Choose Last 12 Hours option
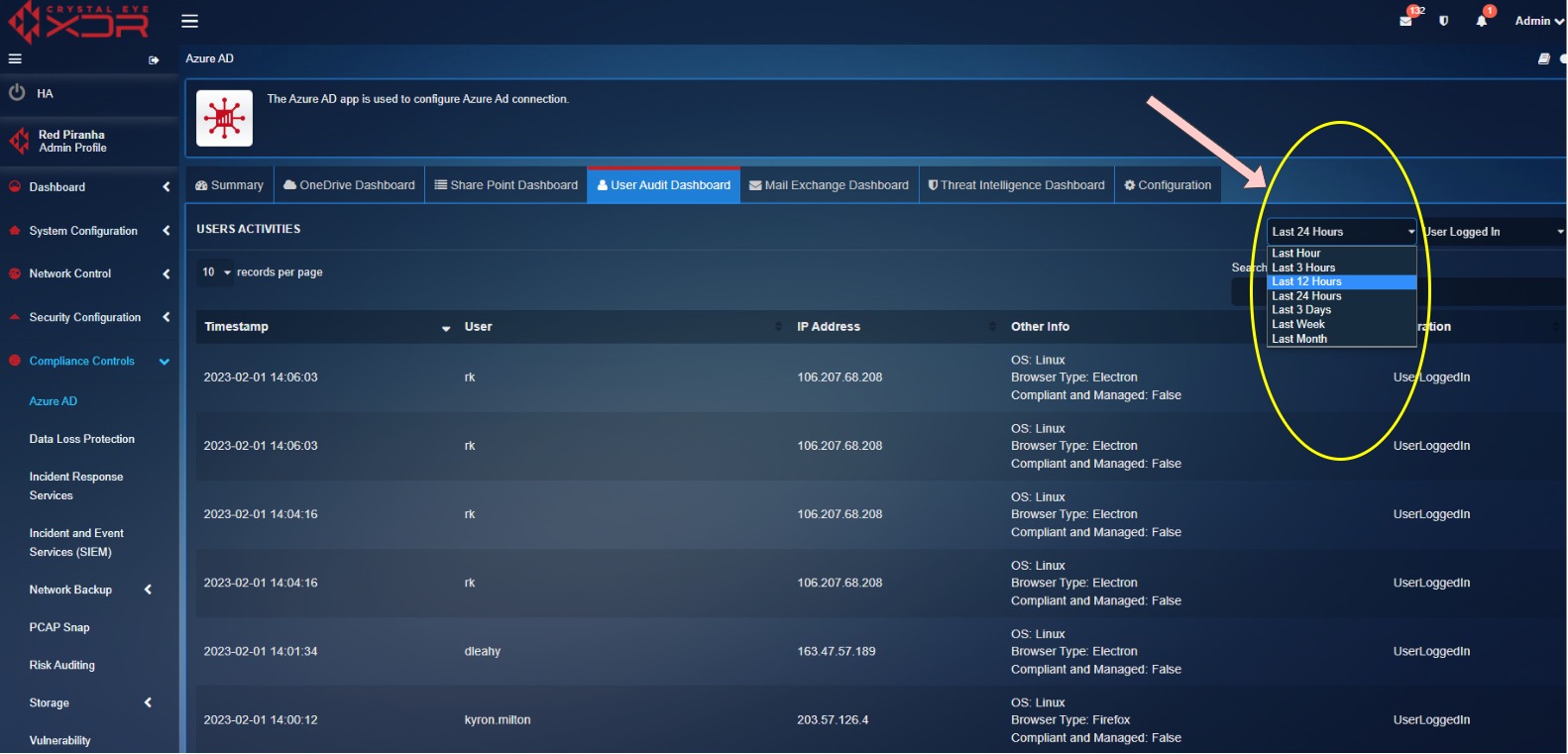This screenshot has height=754, width=1568. coord(1342,282)
